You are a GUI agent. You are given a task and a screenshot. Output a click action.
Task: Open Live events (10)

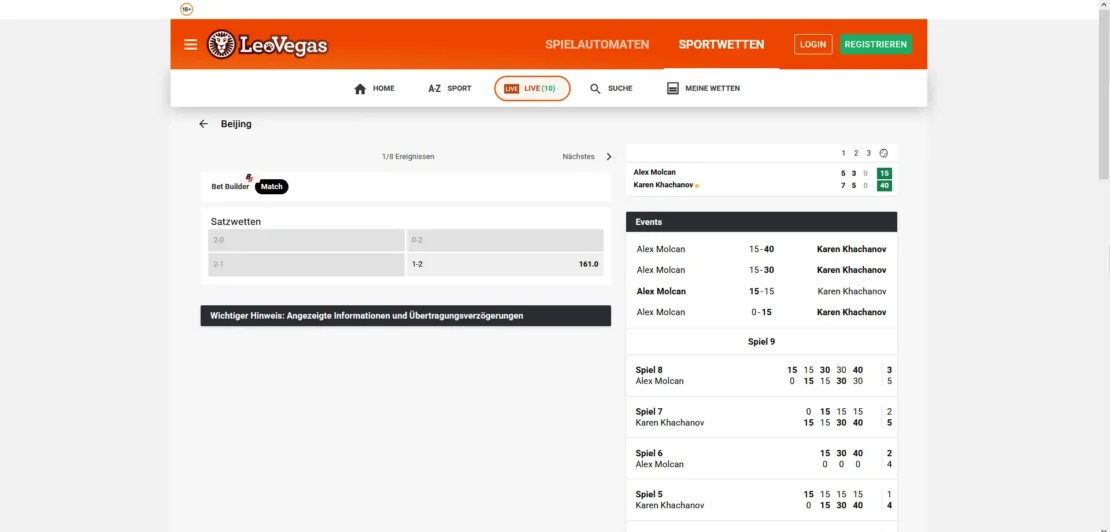(532, 88)
